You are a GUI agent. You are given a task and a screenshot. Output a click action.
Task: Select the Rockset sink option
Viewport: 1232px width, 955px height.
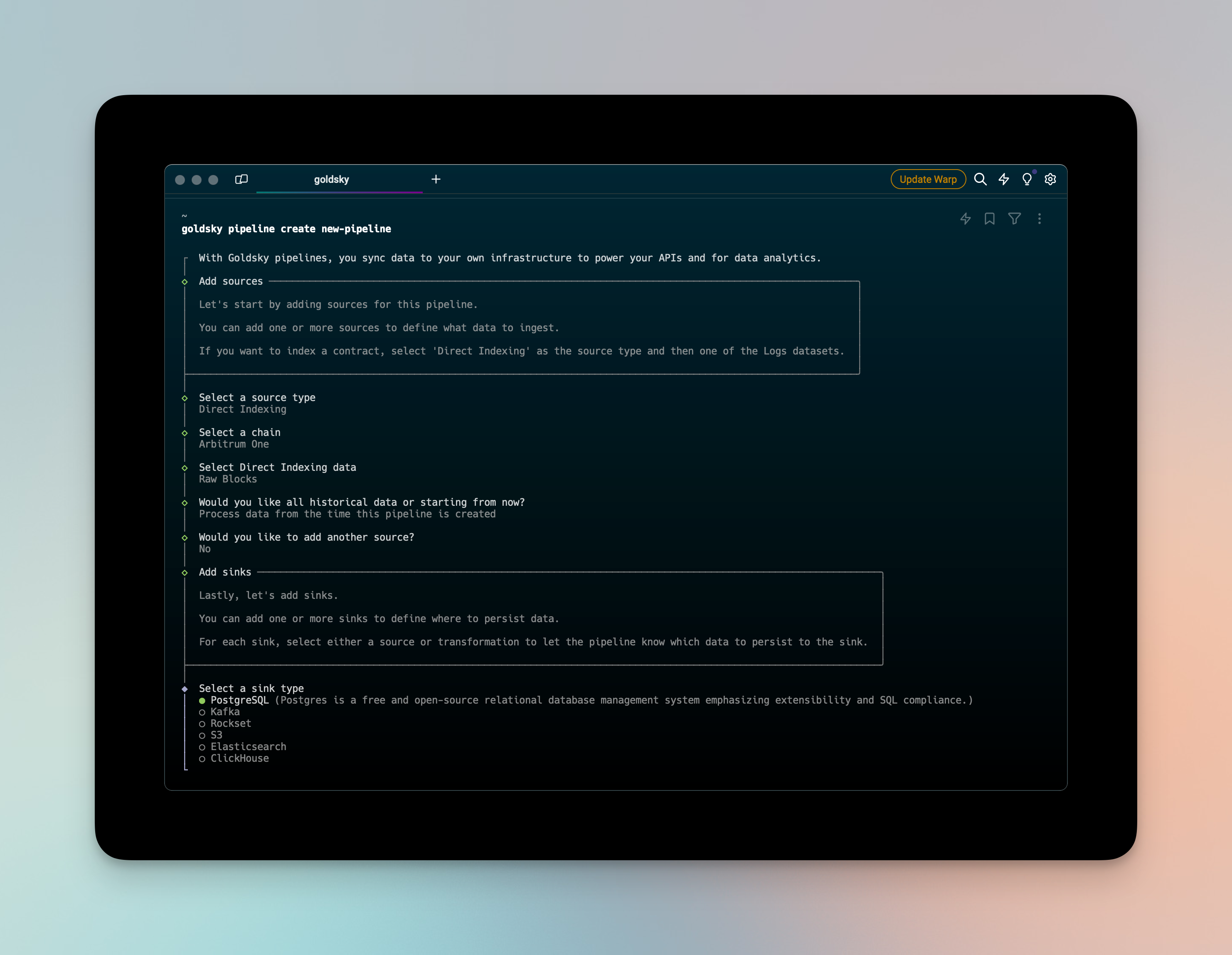225,724
